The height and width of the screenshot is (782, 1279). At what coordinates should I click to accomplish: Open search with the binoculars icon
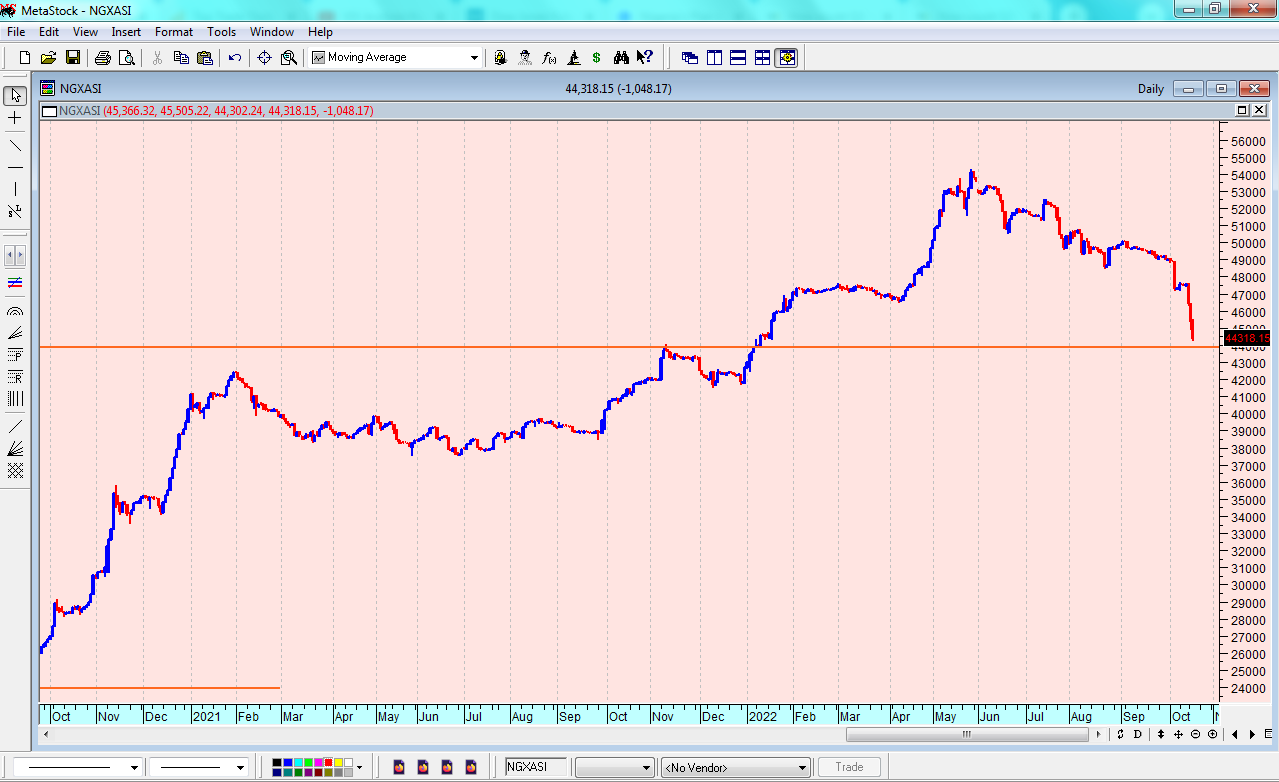[x=621, y=58]
